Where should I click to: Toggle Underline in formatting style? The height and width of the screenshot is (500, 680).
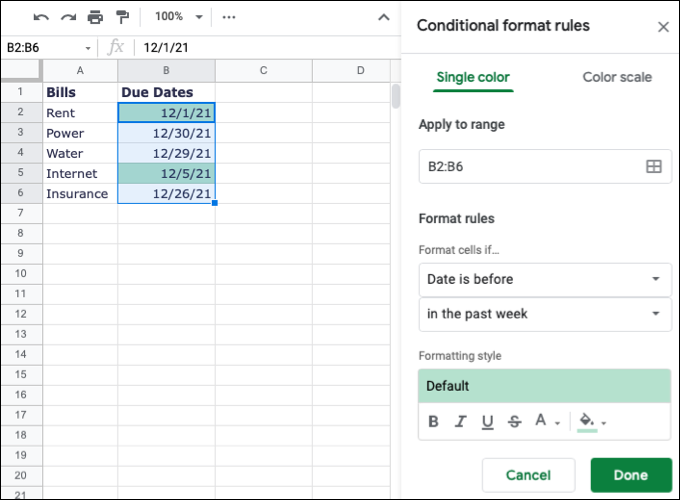488,422
